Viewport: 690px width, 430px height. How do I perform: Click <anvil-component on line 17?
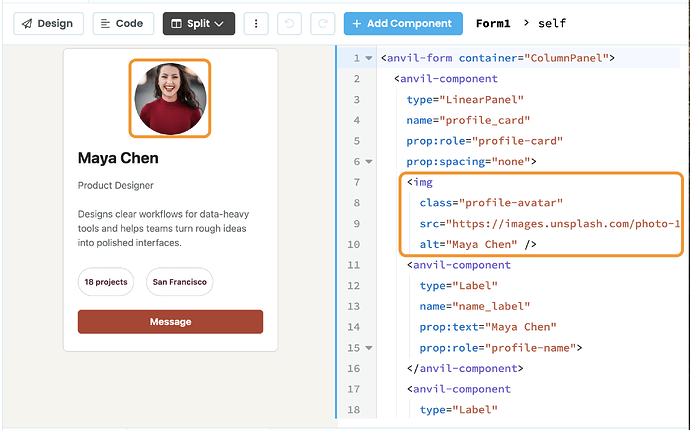click(459, 389)
